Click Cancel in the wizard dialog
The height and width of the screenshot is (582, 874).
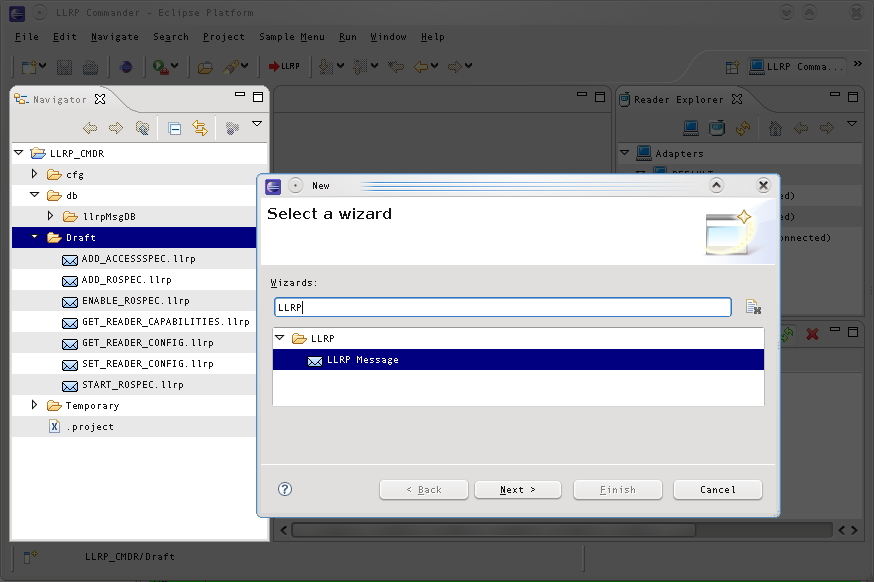[718, 490]
